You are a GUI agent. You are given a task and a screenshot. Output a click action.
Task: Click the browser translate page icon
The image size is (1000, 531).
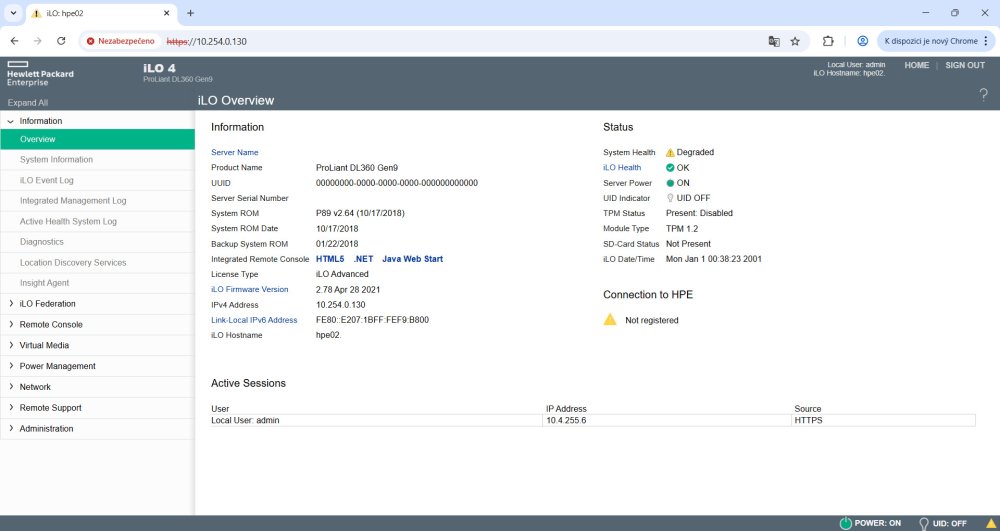[773, 41]
